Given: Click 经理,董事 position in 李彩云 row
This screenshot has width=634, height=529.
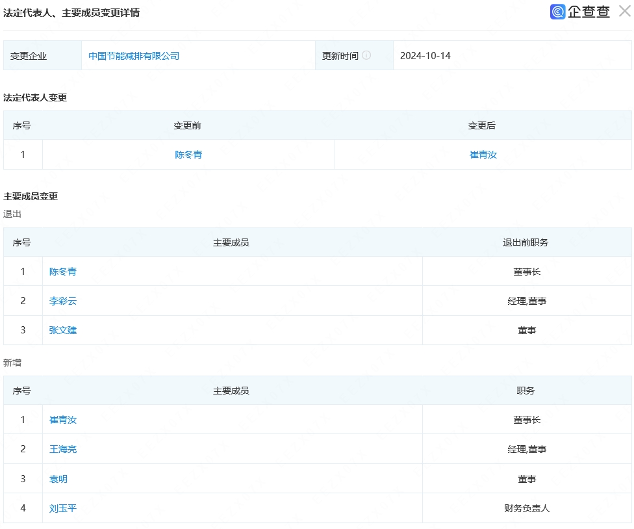Looking at the screenshot, I should 527,301.
